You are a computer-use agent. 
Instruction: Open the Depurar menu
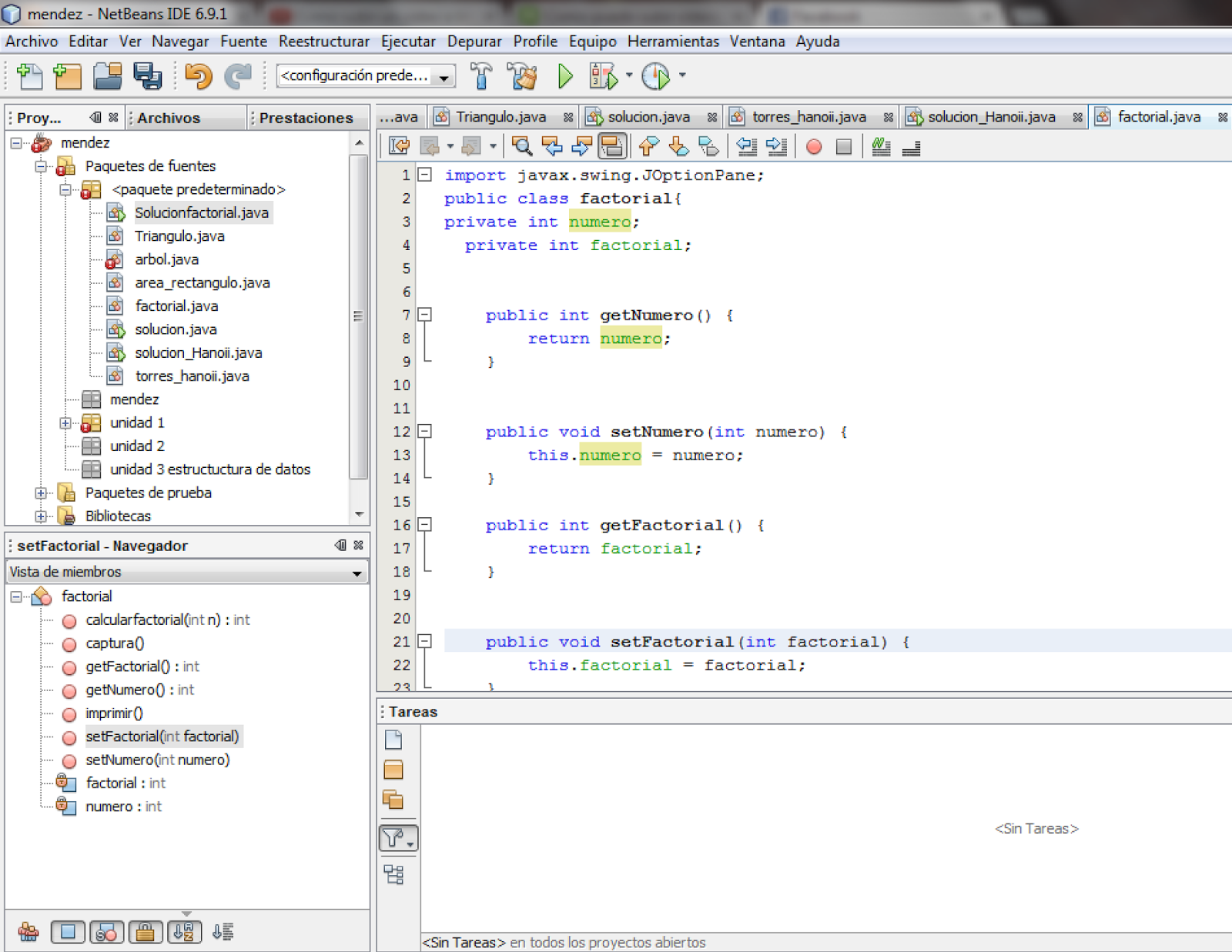point(474,42)
